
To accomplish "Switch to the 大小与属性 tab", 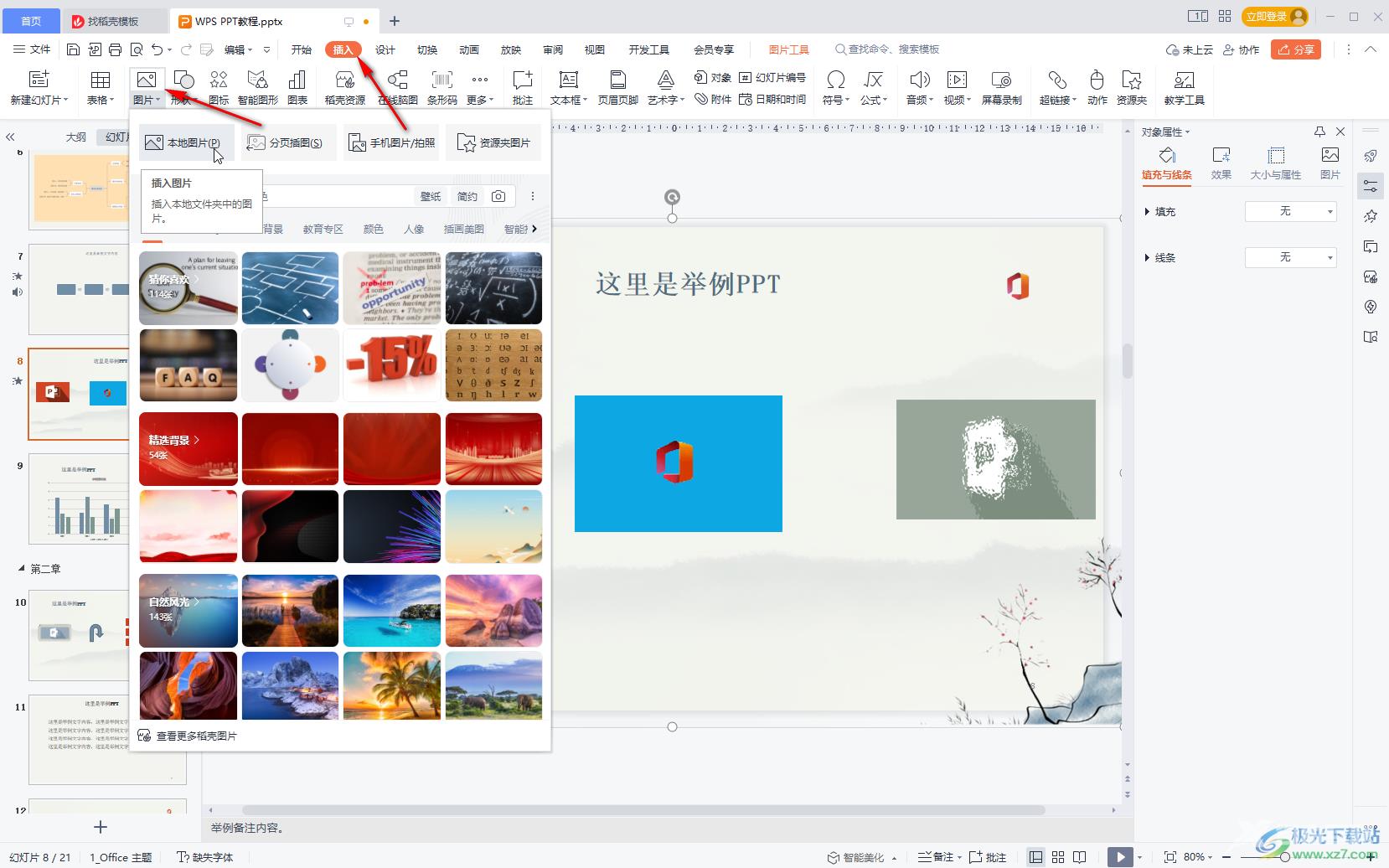I will point(1276,164).
